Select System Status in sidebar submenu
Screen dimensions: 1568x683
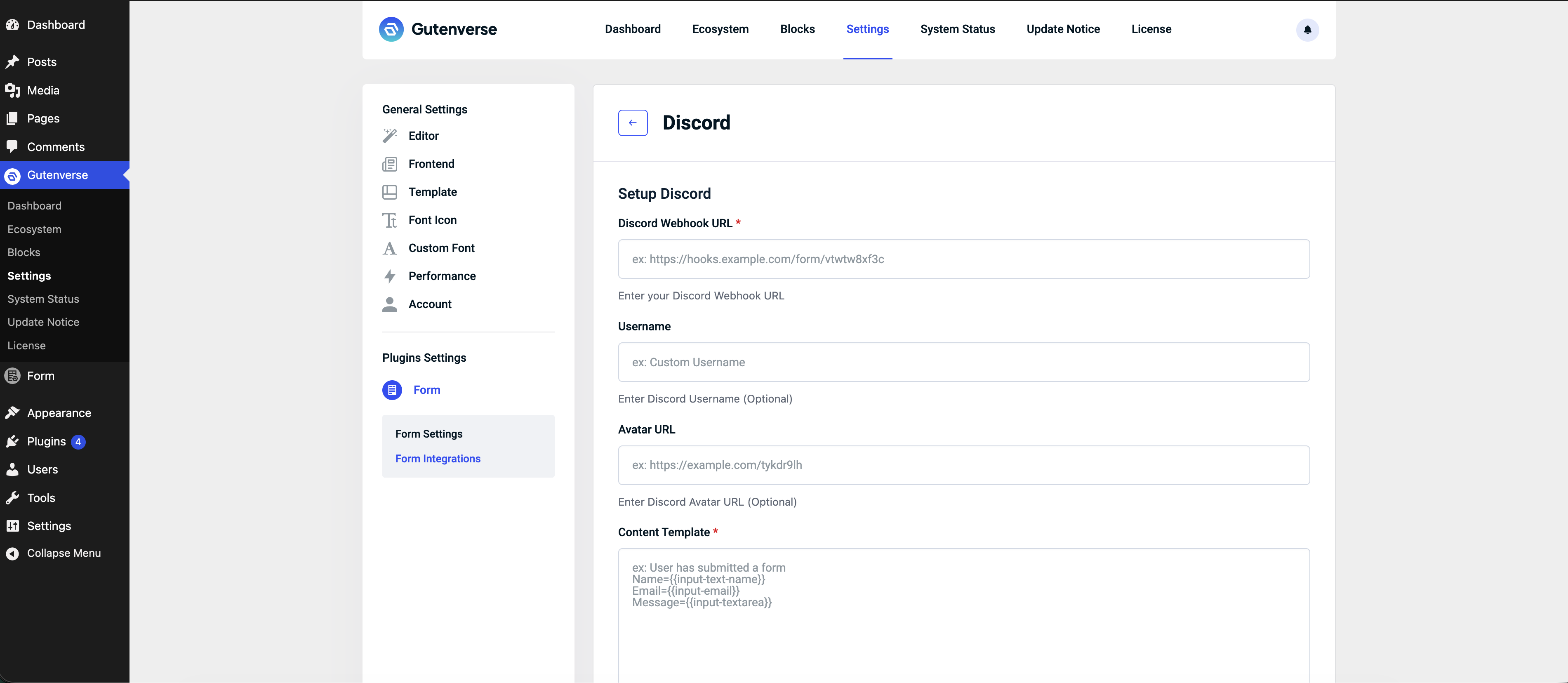(x=43, y=299)
